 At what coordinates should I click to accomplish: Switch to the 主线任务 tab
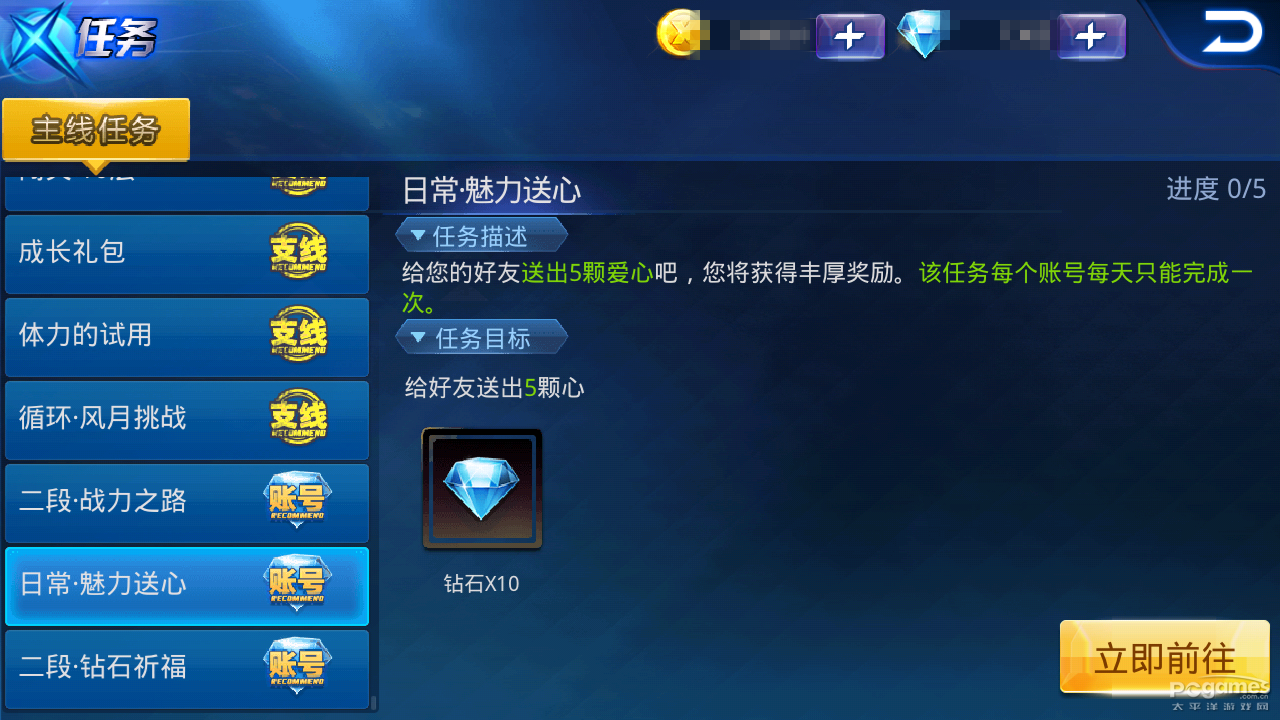tap(96, 130)
